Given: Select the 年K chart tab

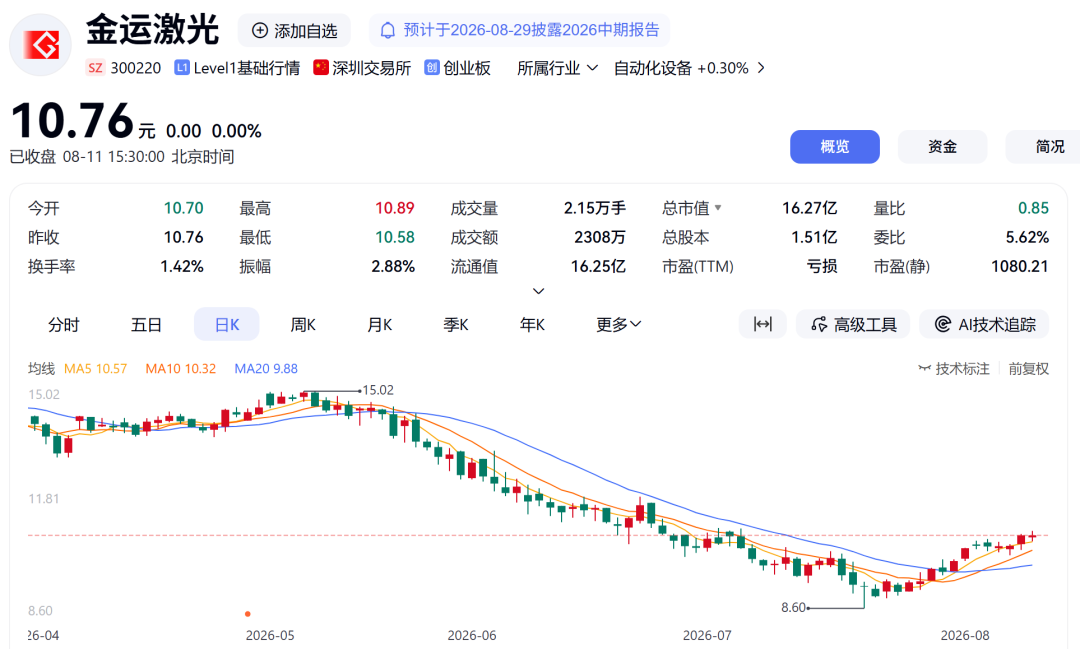Looking at the screenshot, I should [x=532, y=324].
